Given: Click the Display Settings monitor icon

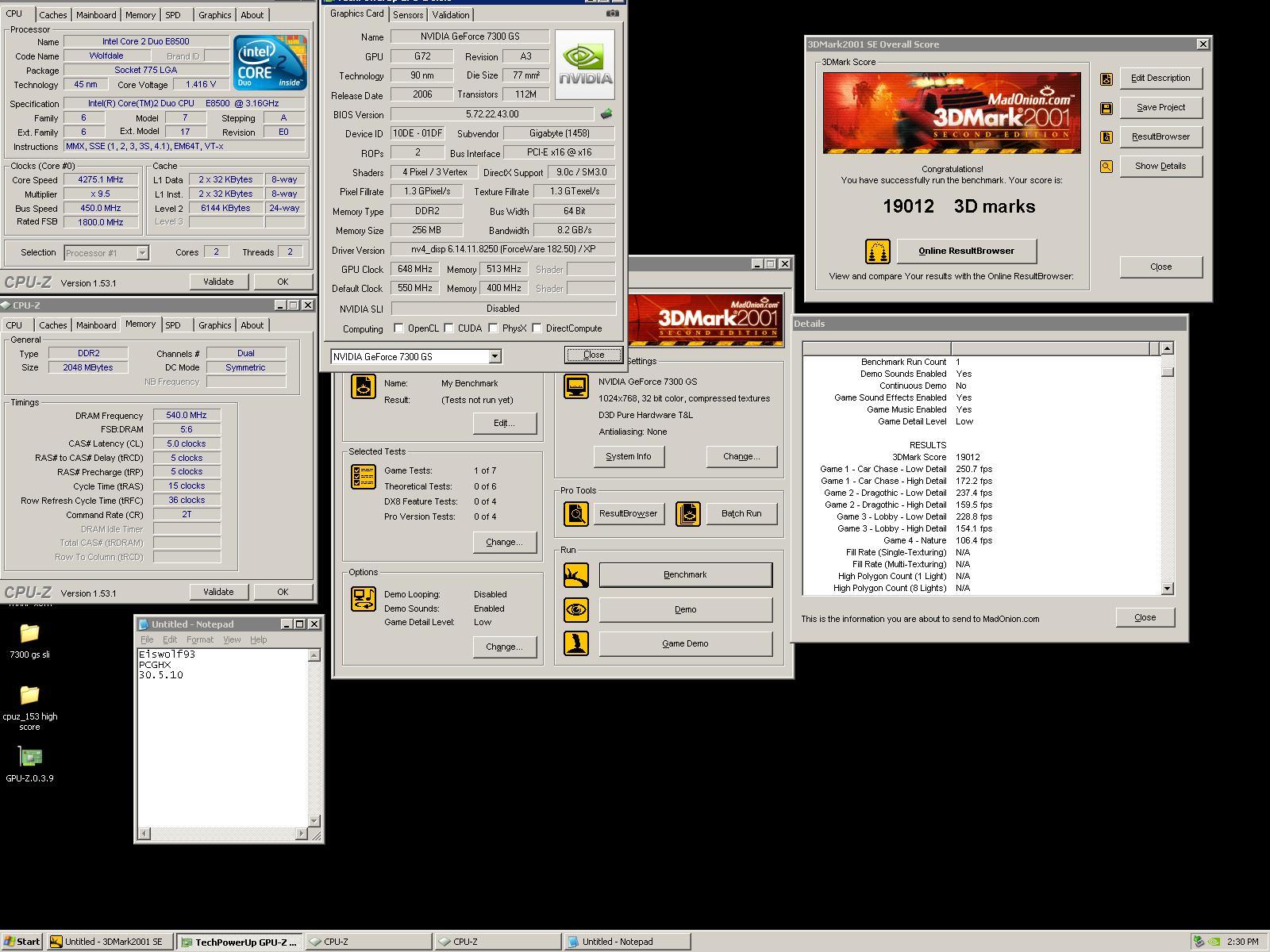Looking at the screenshot, I should (576, 386).
